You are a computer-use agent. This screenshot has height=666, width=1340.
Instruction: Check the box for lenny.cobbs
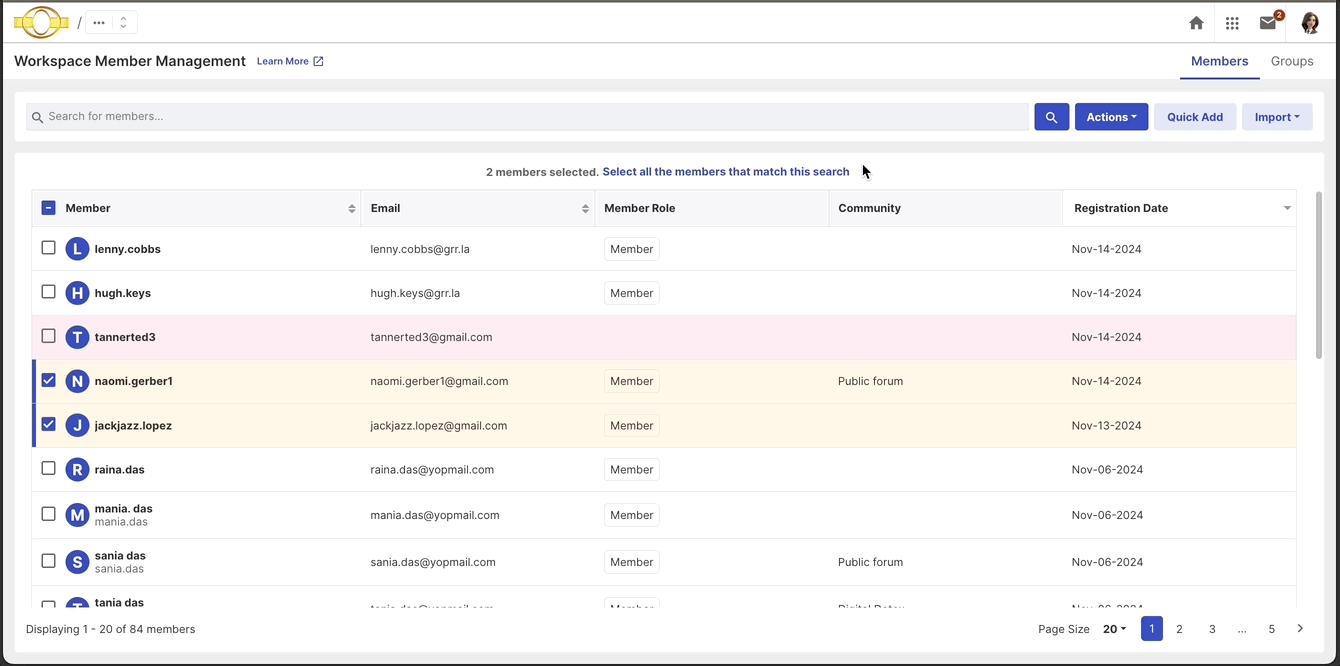48,248
